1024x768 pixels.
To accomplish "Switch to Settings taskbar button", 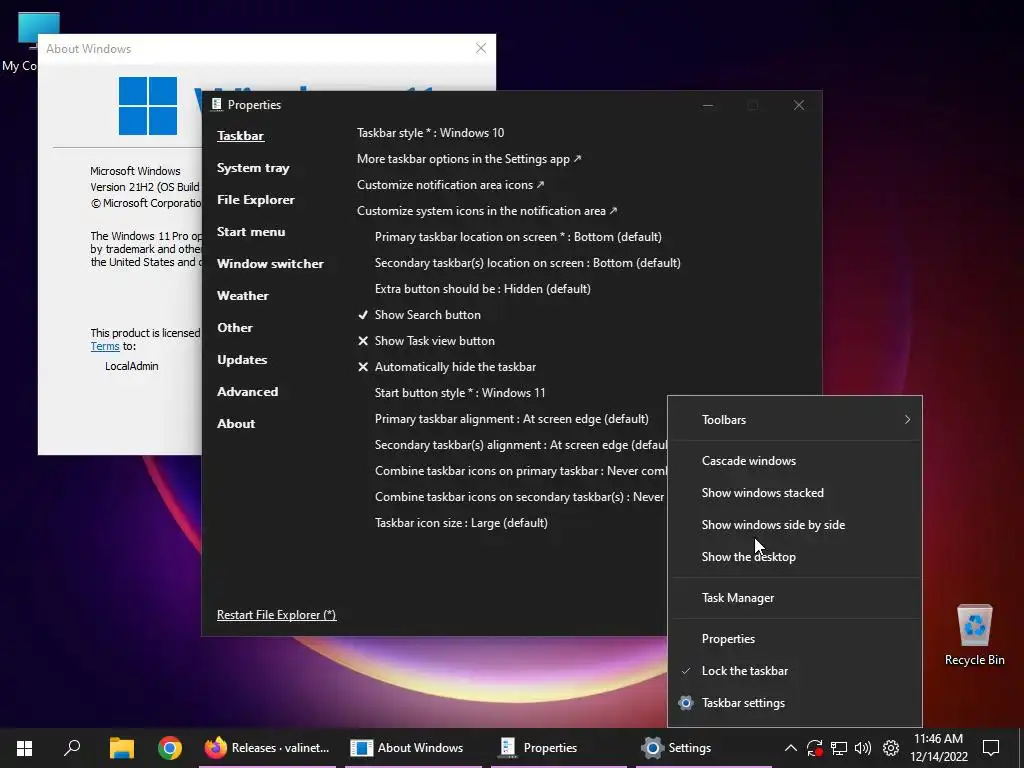I will tap(705, 748).
